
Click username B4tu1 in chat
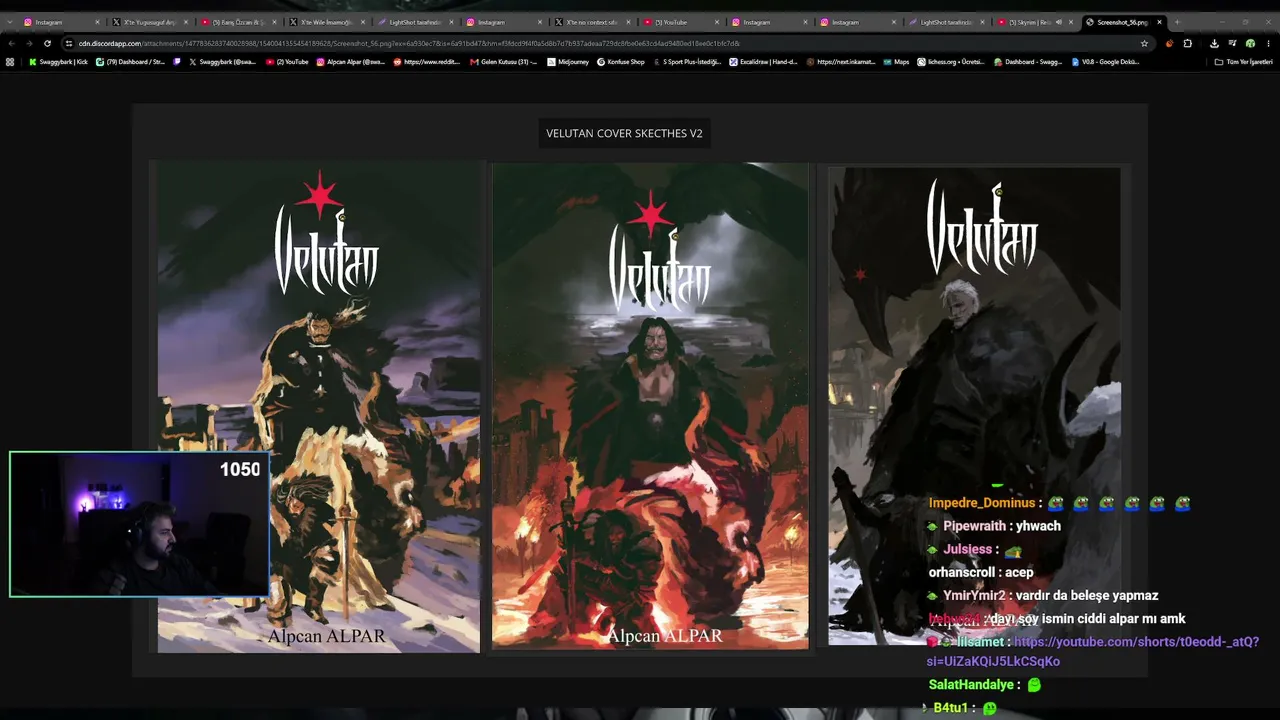[950, 708]
